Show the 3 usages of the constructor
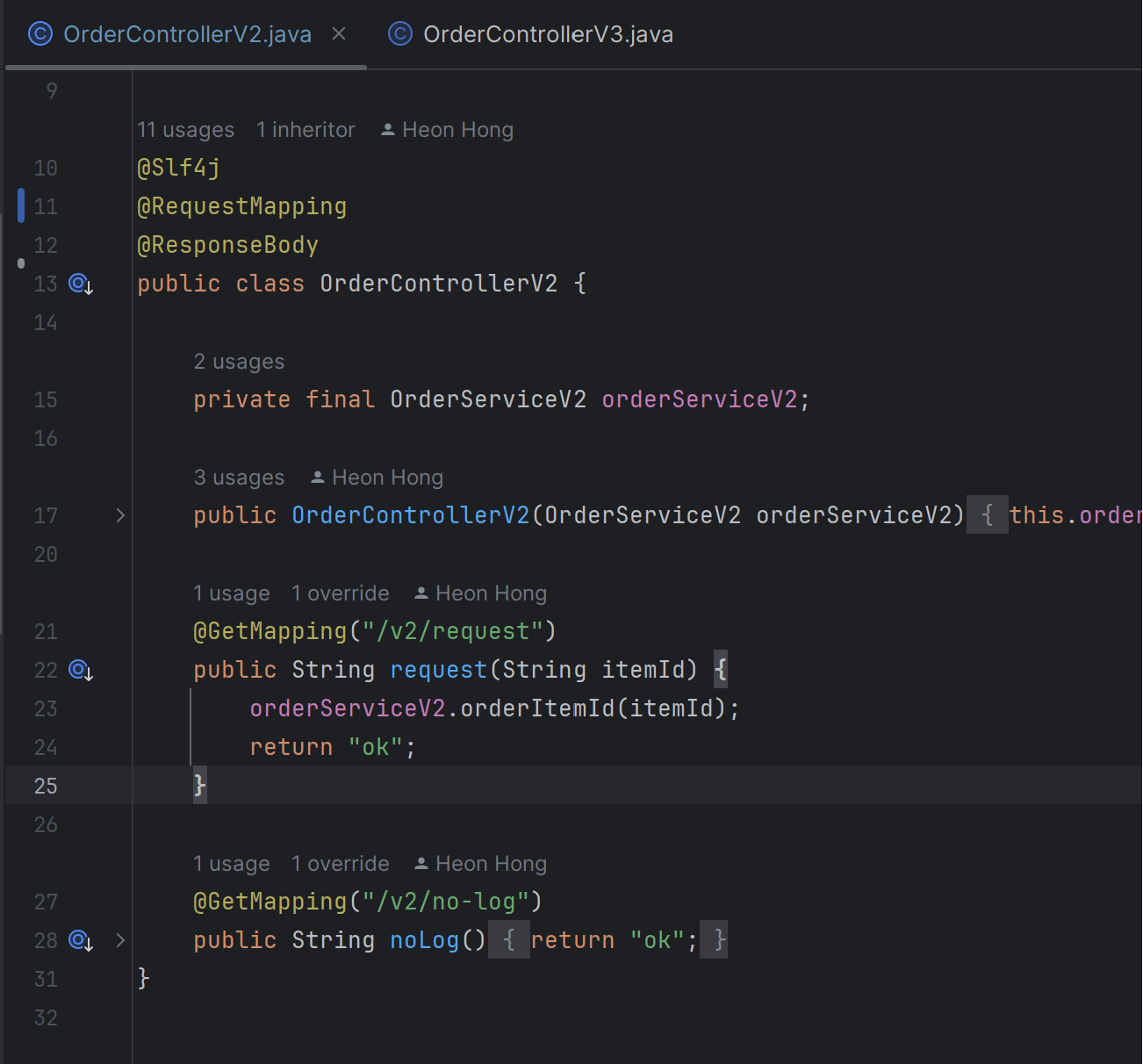 239,478
